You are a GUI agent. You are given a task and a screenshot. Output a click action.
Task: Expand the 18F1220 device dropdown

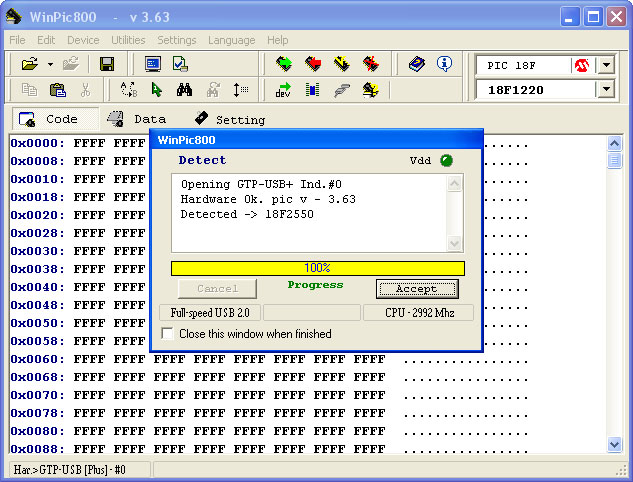[607, 89]
